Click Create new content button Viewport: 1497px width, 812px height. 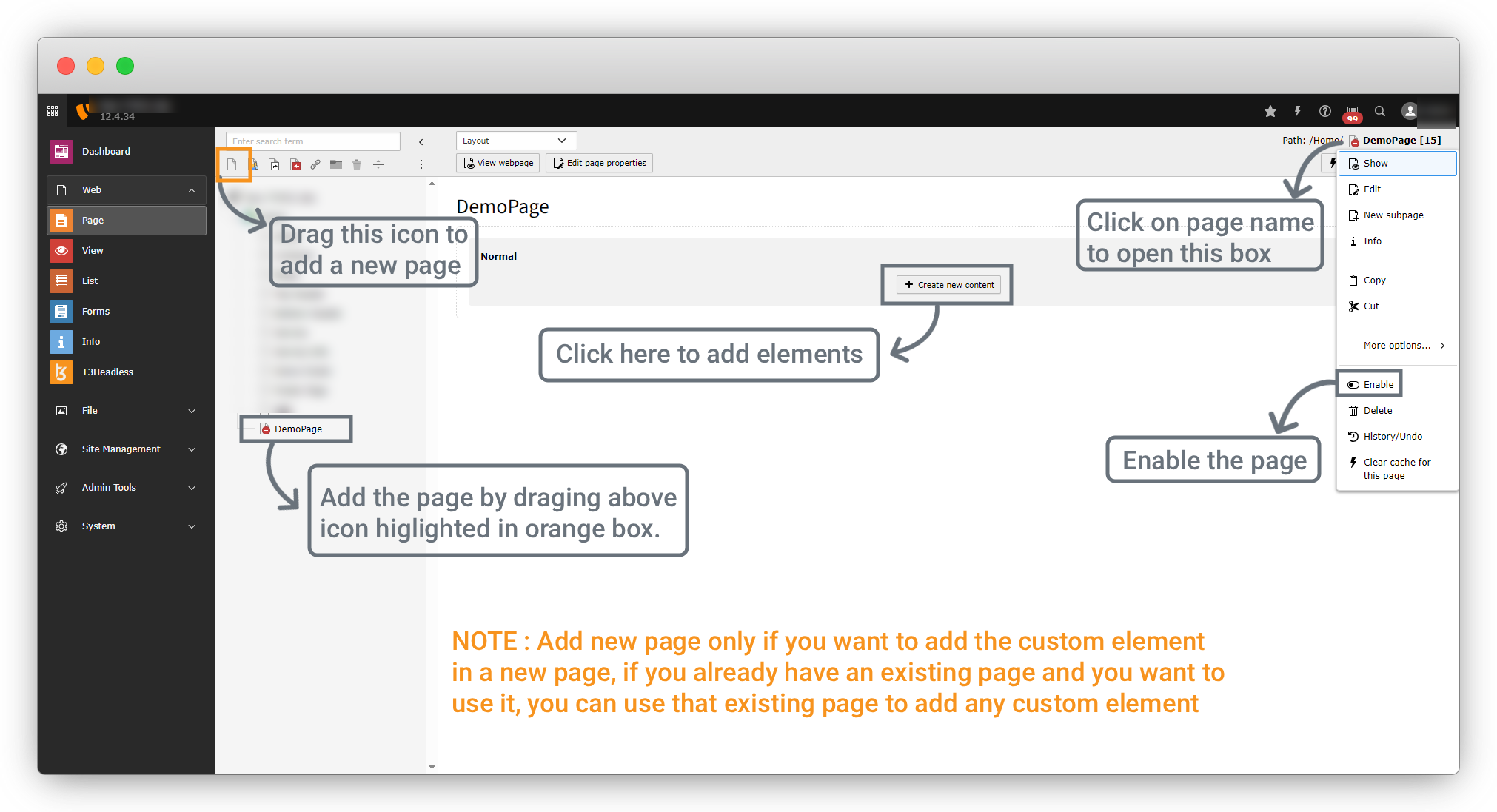pyautogui.click(x=948, y=285)
